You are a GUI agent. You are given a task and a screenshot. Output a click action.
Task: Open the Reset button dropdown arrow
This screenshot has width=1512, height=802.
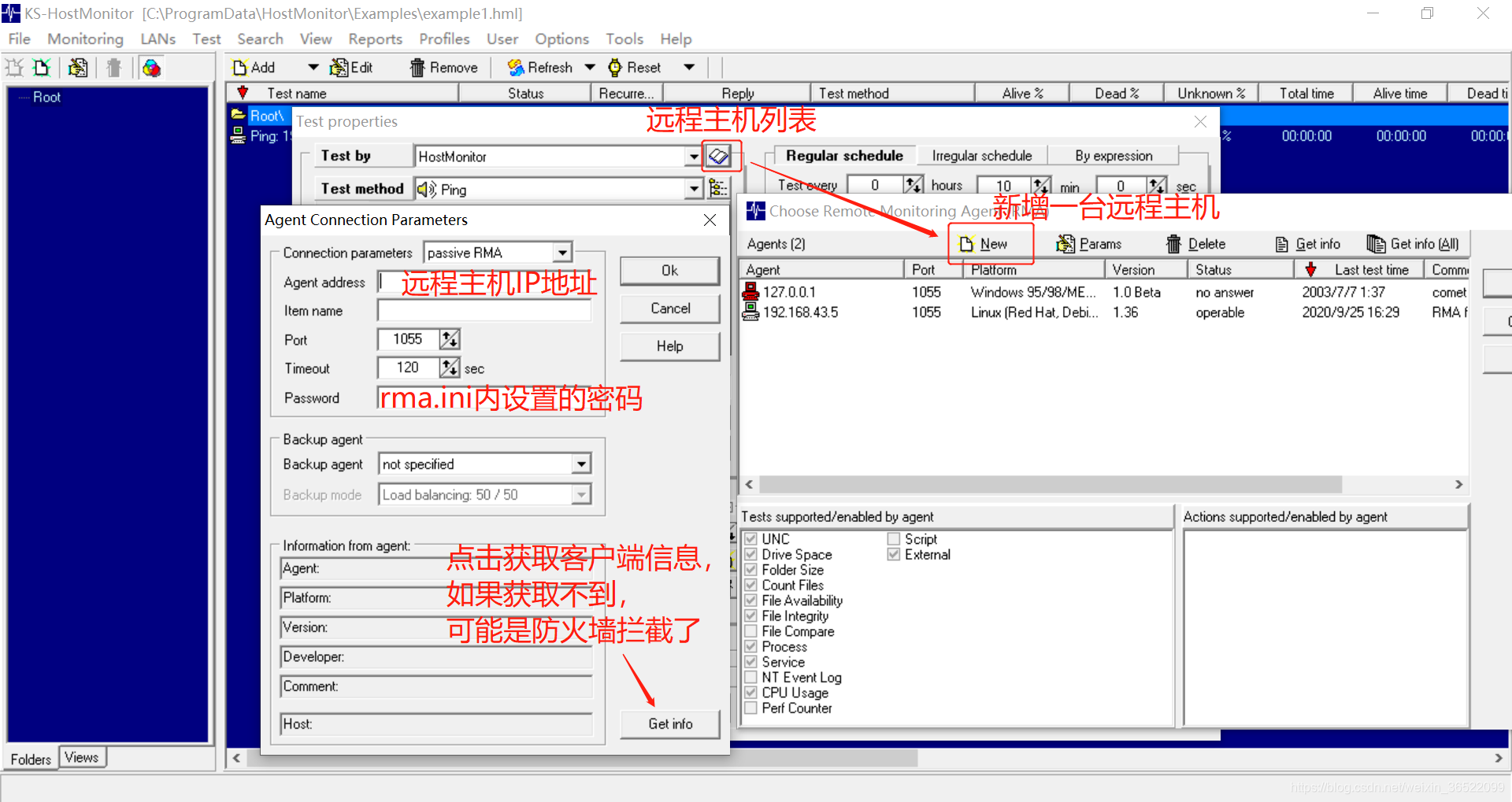click(x=689, y=68)
